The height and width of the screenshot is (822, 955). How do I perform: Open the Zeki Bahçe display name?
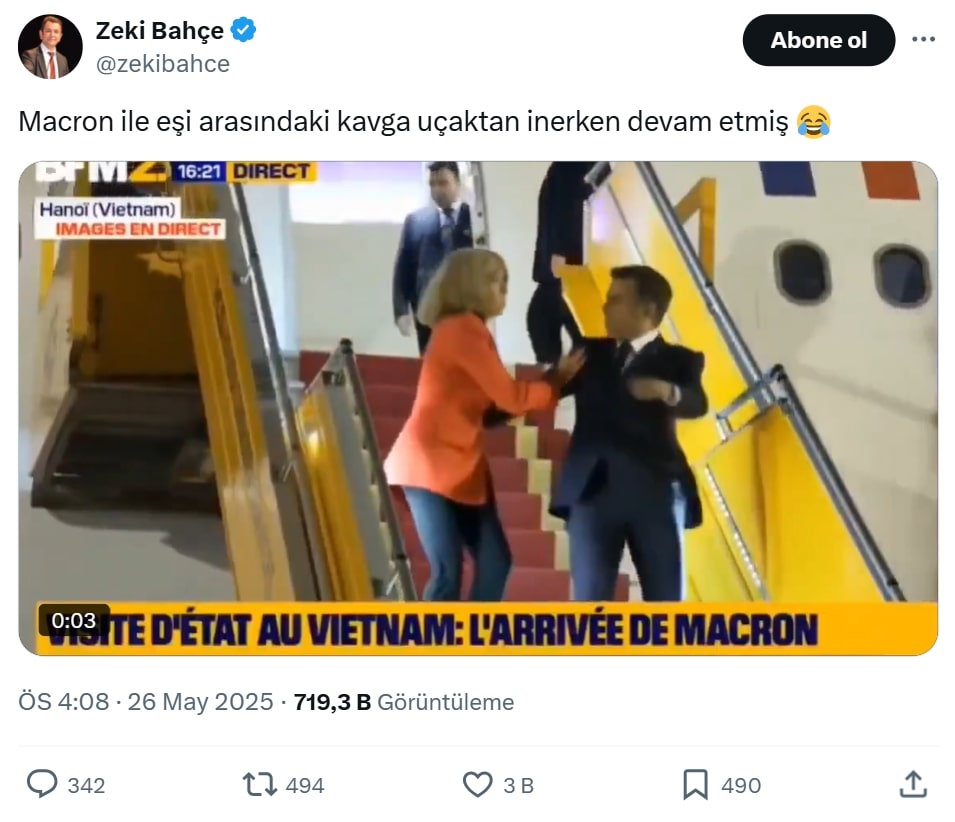(160, 30)
